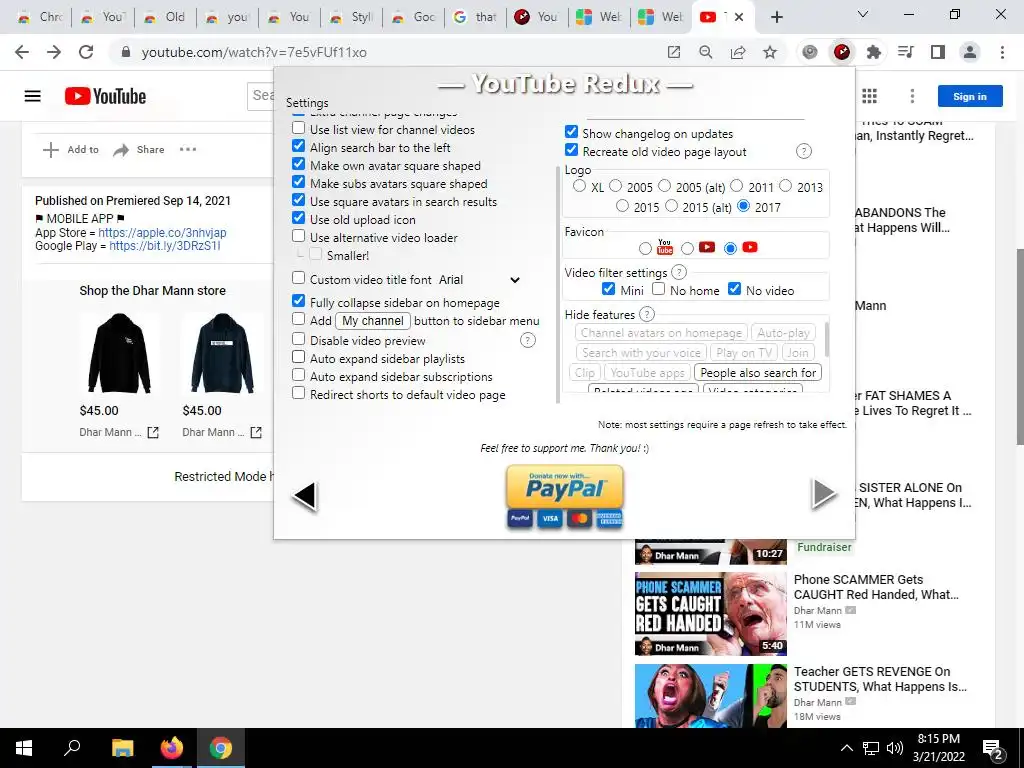Go to YouTube home via the logo
The image size is (1024, 768).
pos(105,97)
